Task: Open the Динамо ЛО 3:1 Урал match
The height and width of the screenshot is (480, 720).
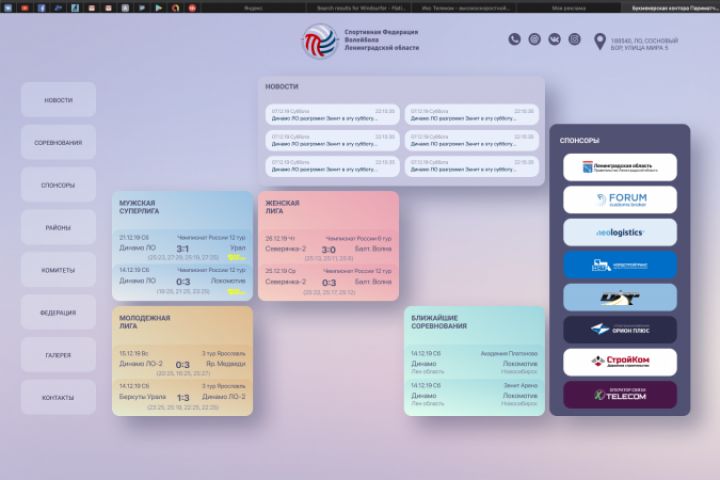Action: (x=182, y=248)
